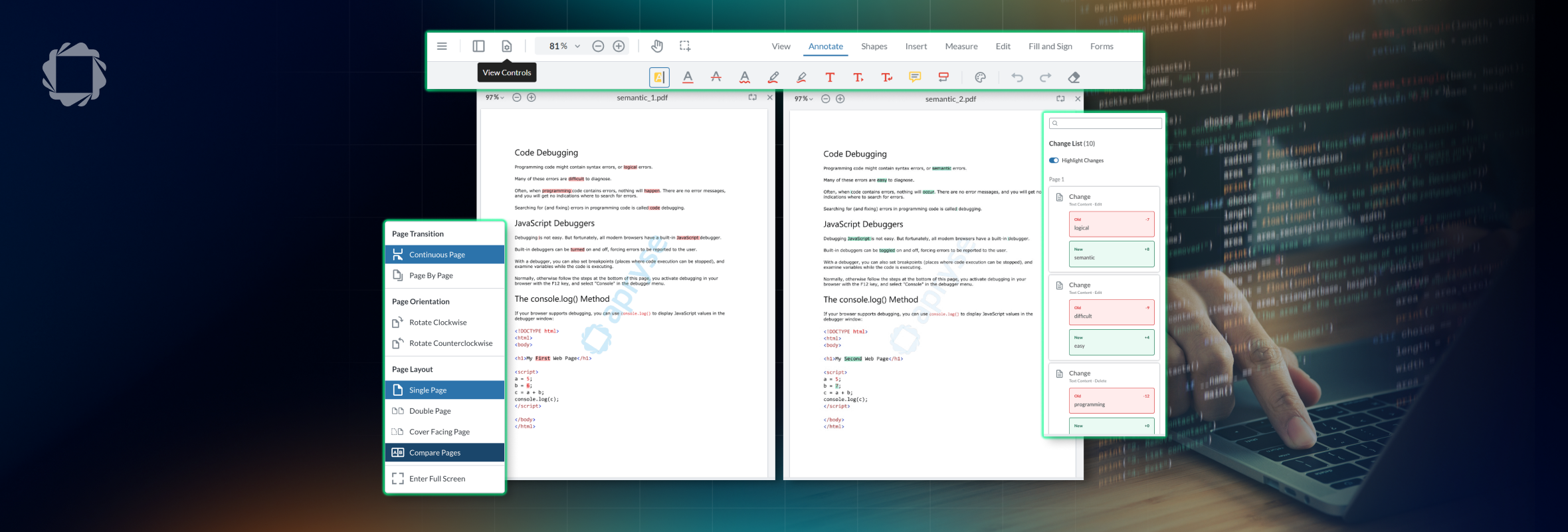The width and height of the screenshot is (1568, 532).
Task: Select the marquee selection tool
Action: pyautogui.click(x=685, y=46)
